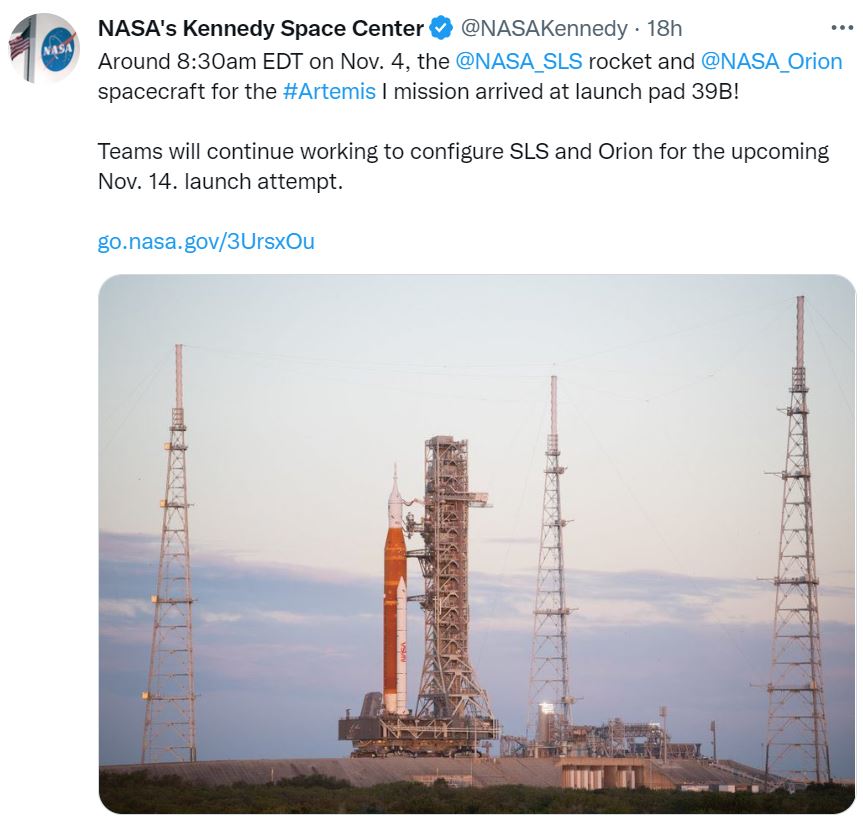Click the NASA's Kennedy Space Center name
The width and height of the screenshot is (863, 829).
pyautogui.click(x=260, y=29)
